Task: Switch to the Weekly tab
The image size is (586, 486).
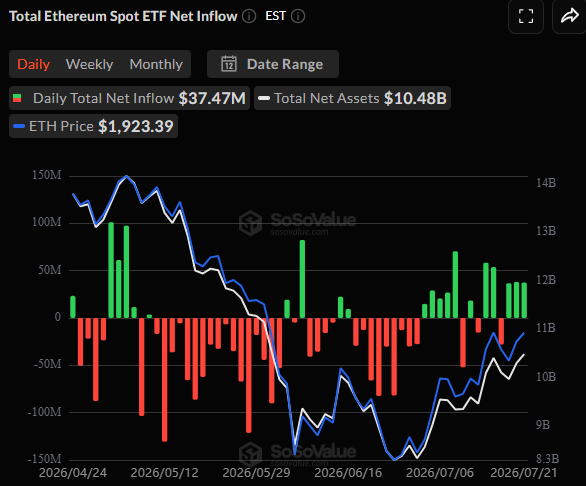Action: 90,64
